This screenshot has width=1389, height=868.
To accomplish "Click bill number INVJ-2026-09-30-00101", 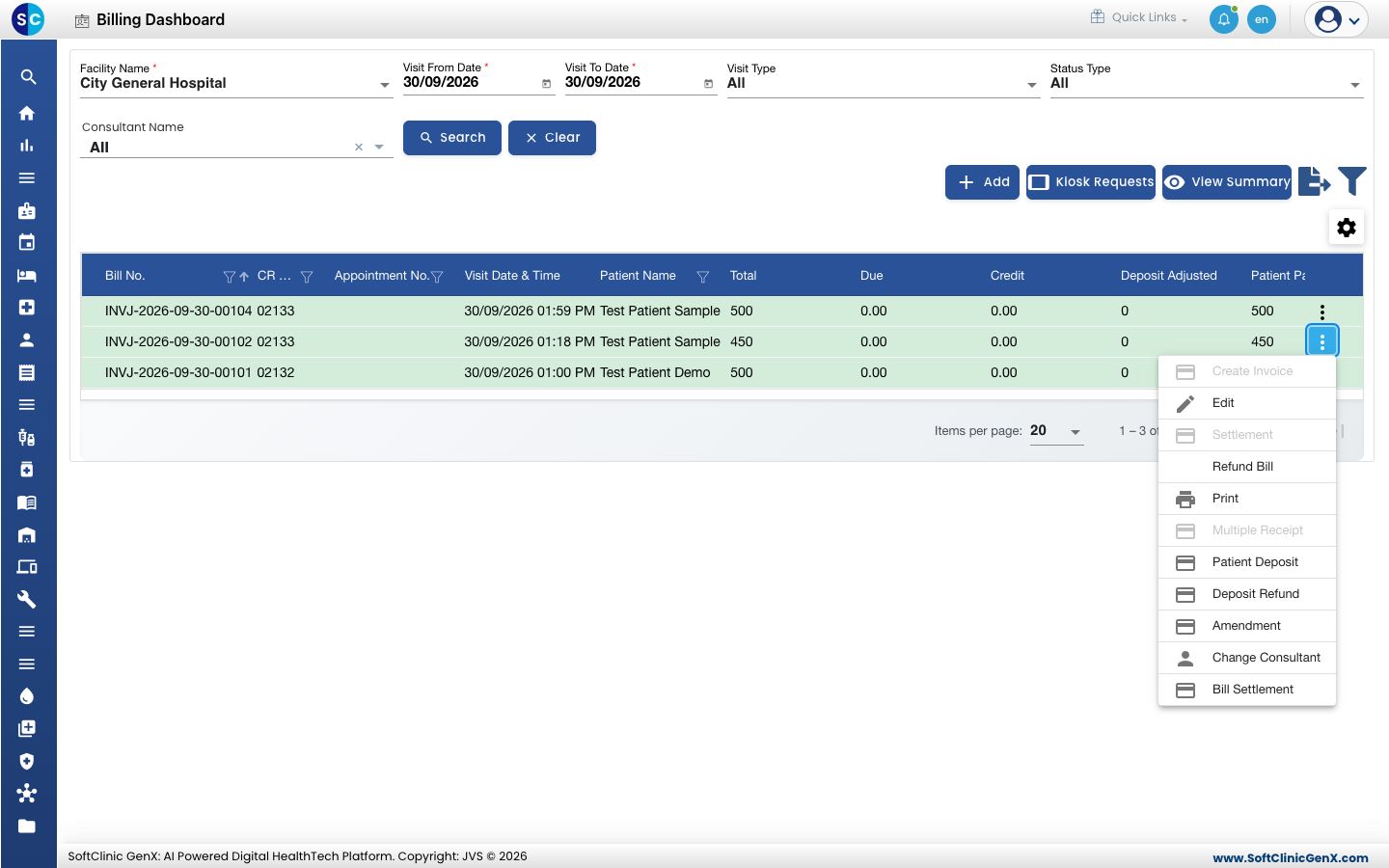I will pos(178,372).
